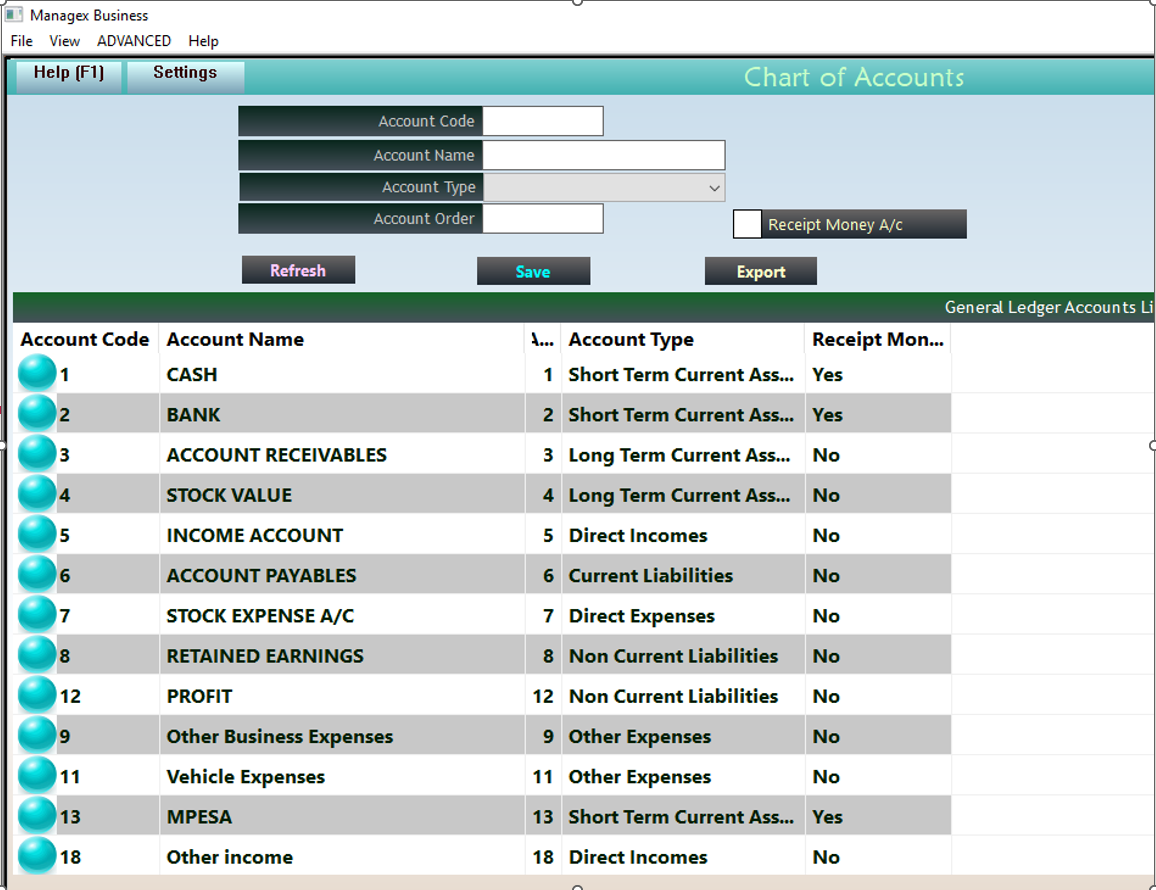Open the Settings tab

pos(185,72)
